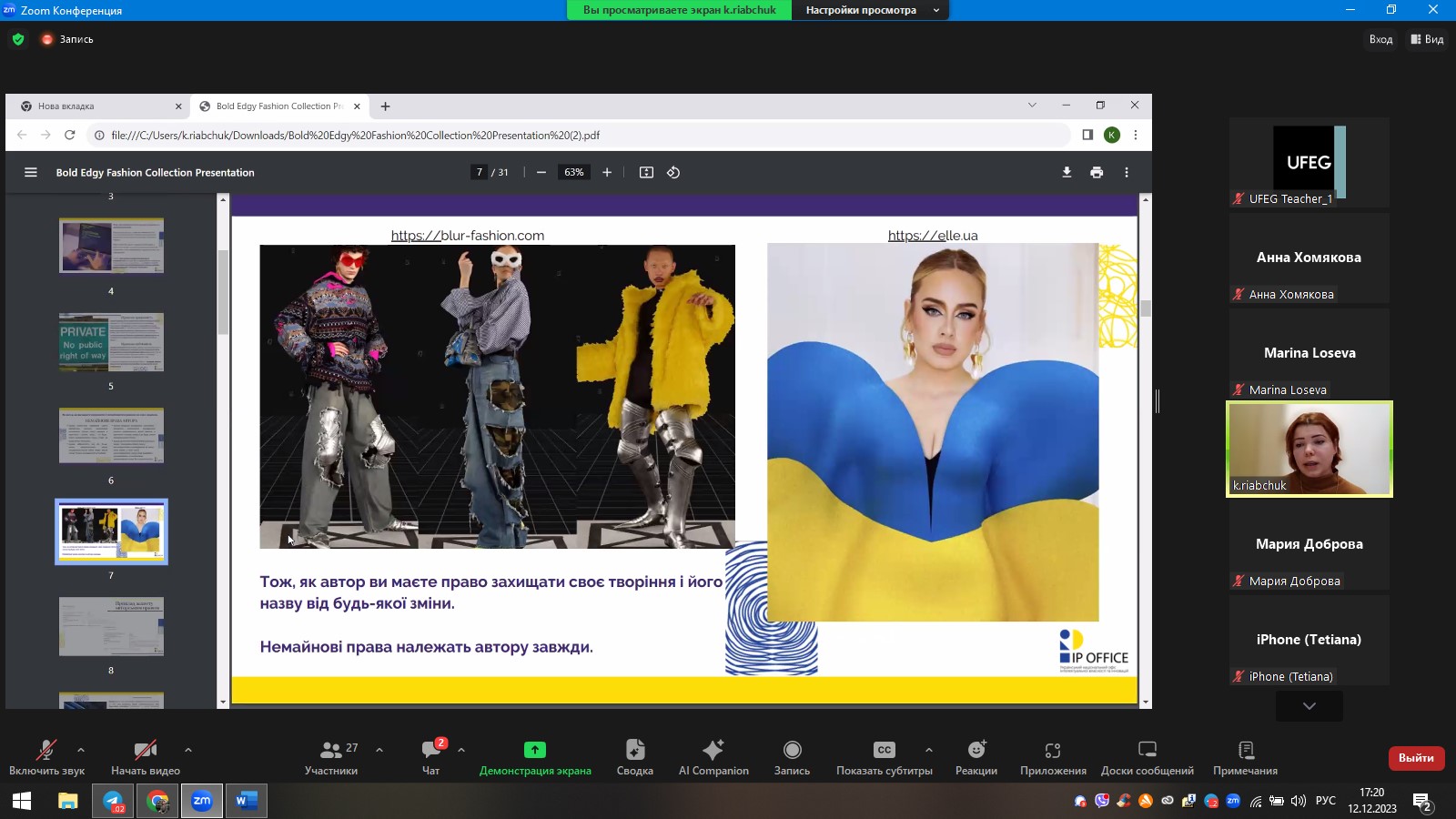The image size is (1456, 819).
Task: Select page 4 thumbnail
Action: click(x=111, y=246)
